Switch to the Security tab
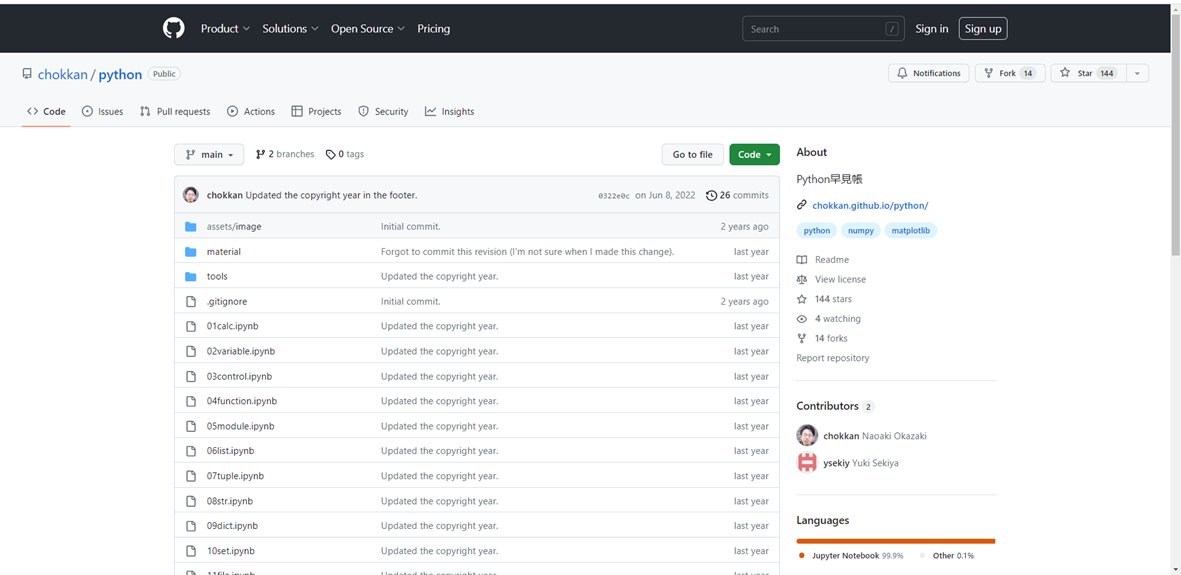1181x575 pixels. point(383,112)
